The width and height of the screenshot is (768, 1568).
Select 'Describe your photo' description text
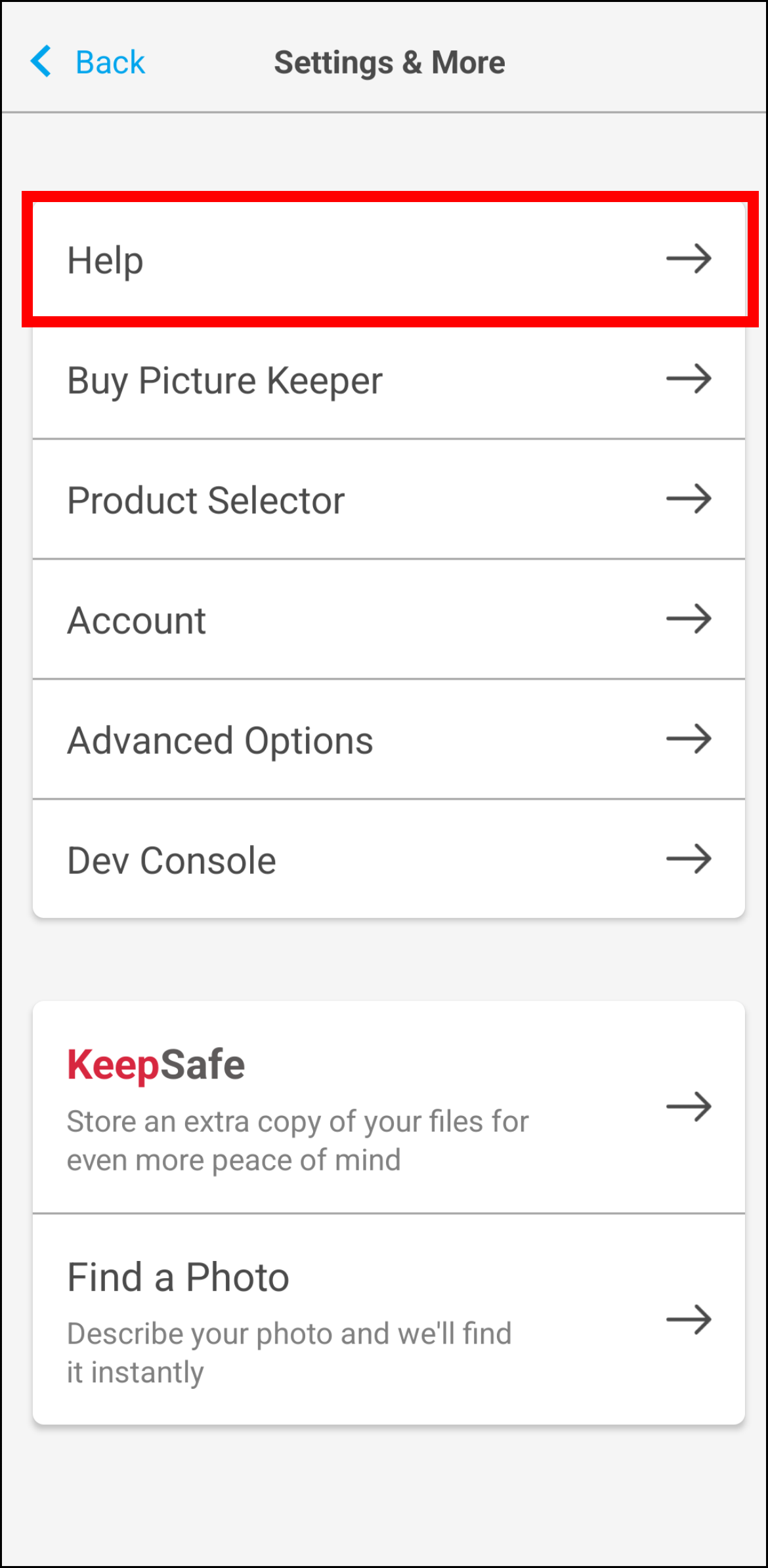289,1353
